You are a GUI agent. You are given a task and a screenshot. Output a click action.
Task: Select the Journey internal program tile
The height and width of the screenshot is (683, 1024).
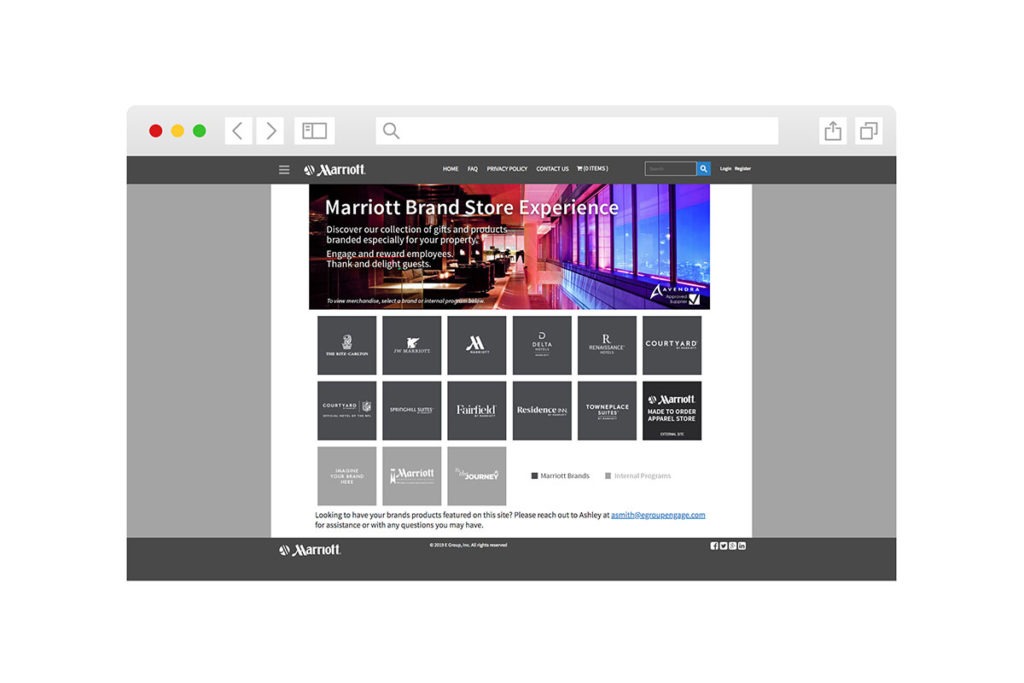tap(477, 476)
